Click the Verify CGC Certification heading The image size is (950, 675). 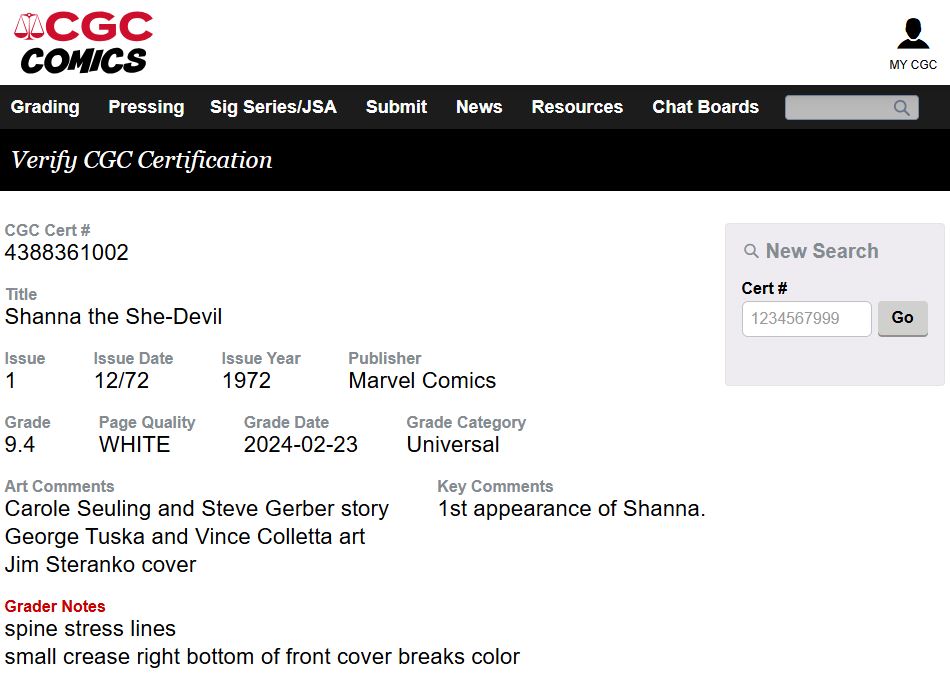click(x=141, y=160)
